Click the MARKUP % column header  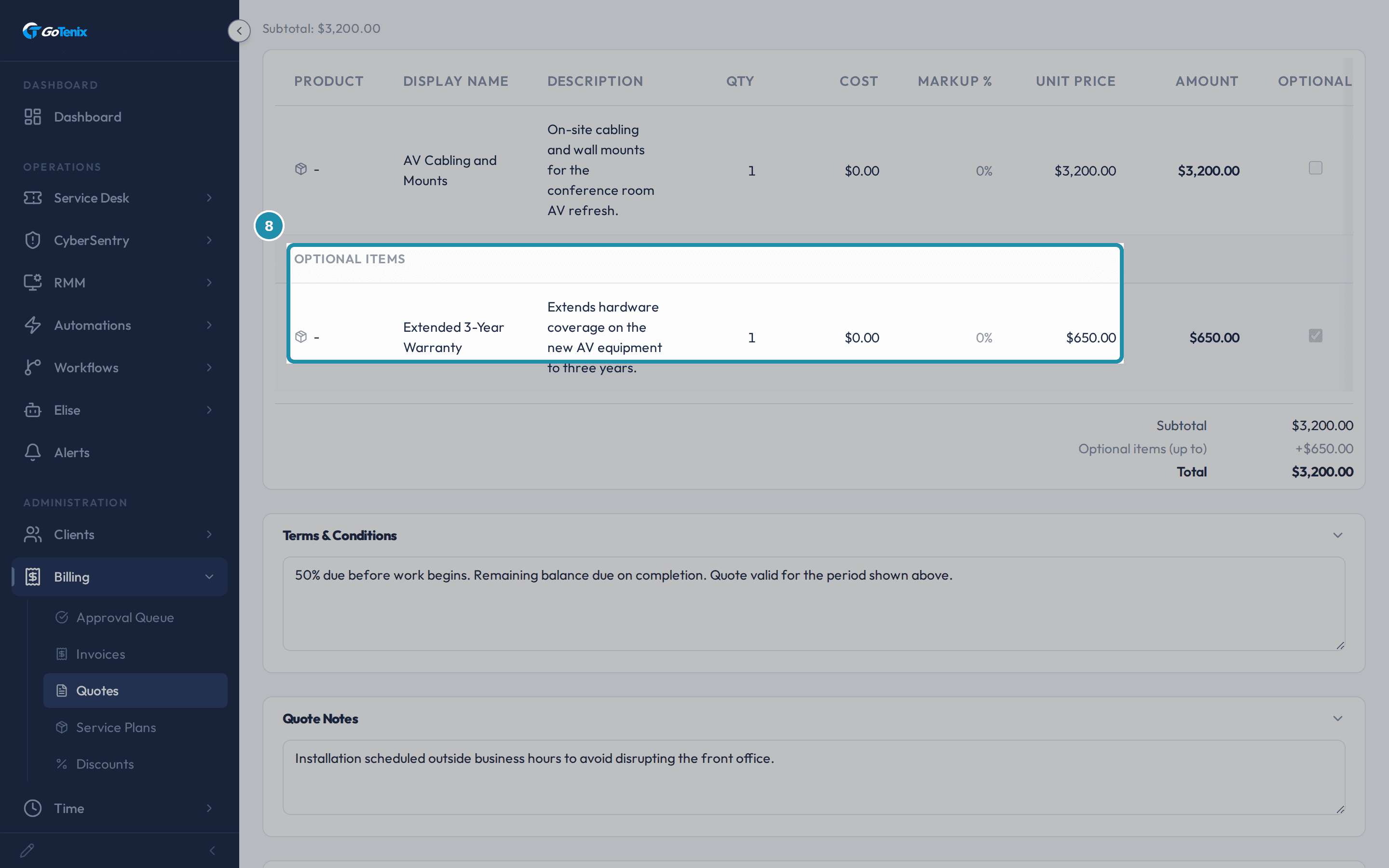[954, 81]
